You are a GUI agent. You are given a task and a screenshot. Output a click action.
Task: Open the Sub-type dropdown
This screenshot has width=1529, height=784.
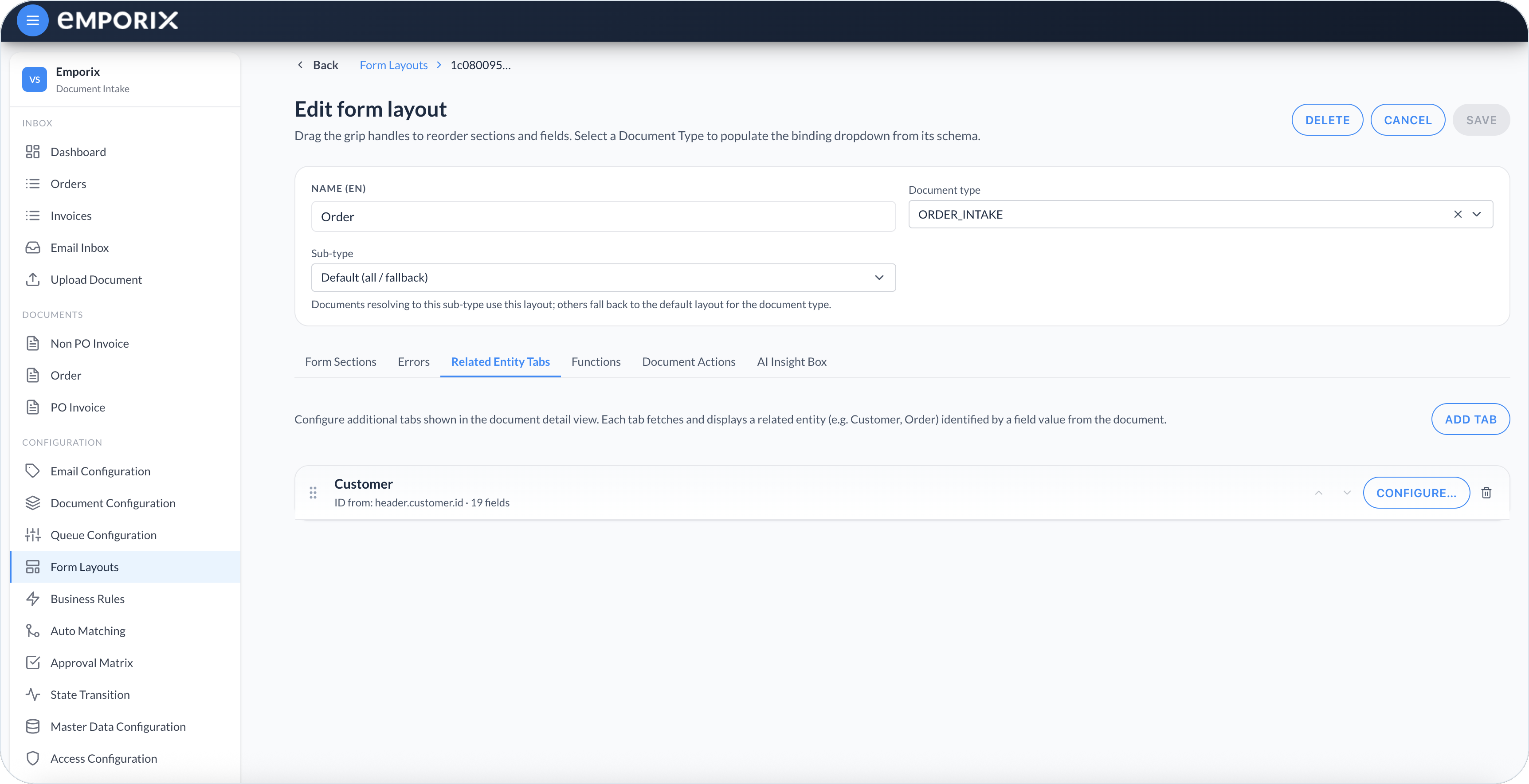click(x=603, y=278)
